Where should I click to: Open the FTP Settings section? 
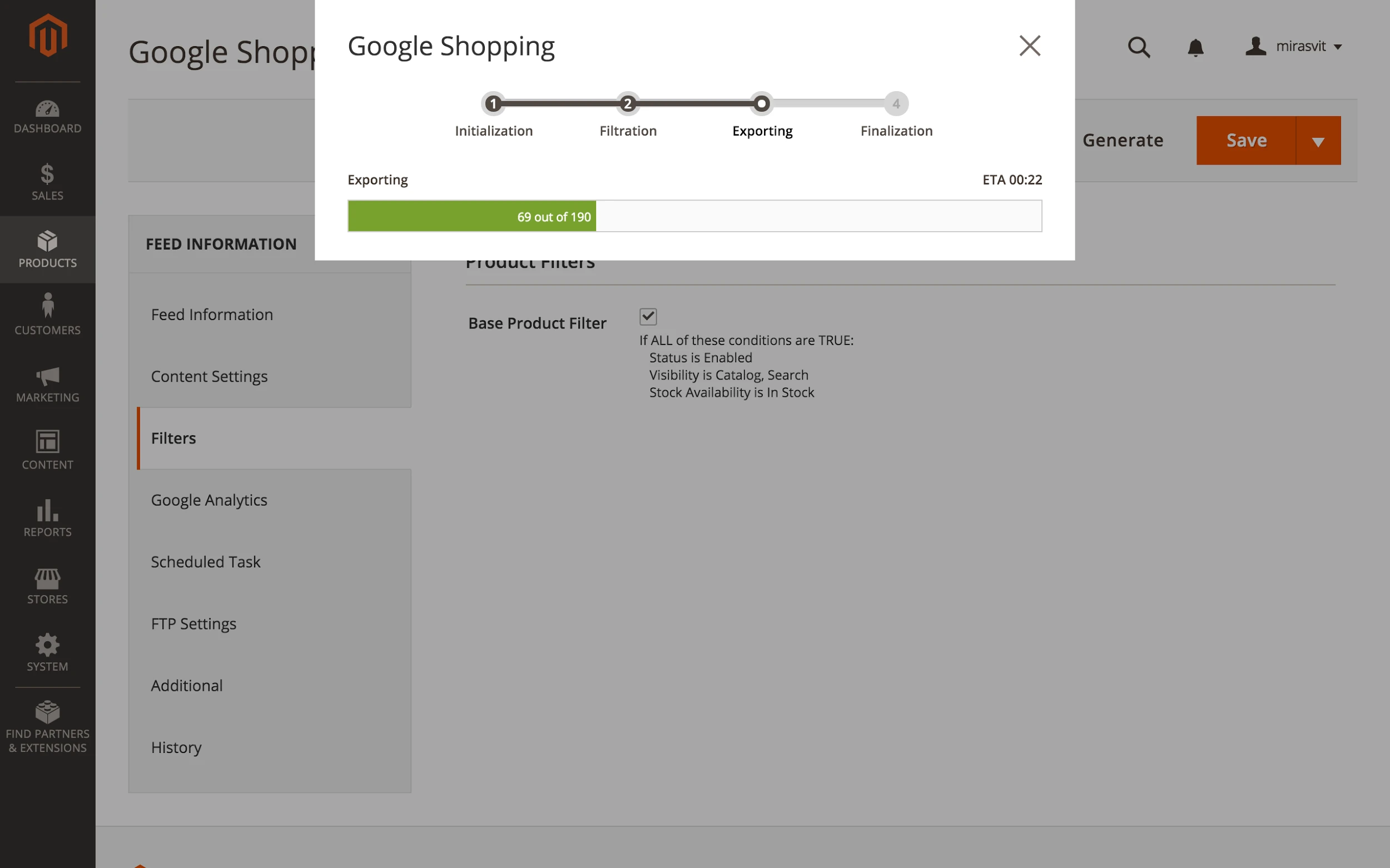pyautogui.click(x=193, y=623)
